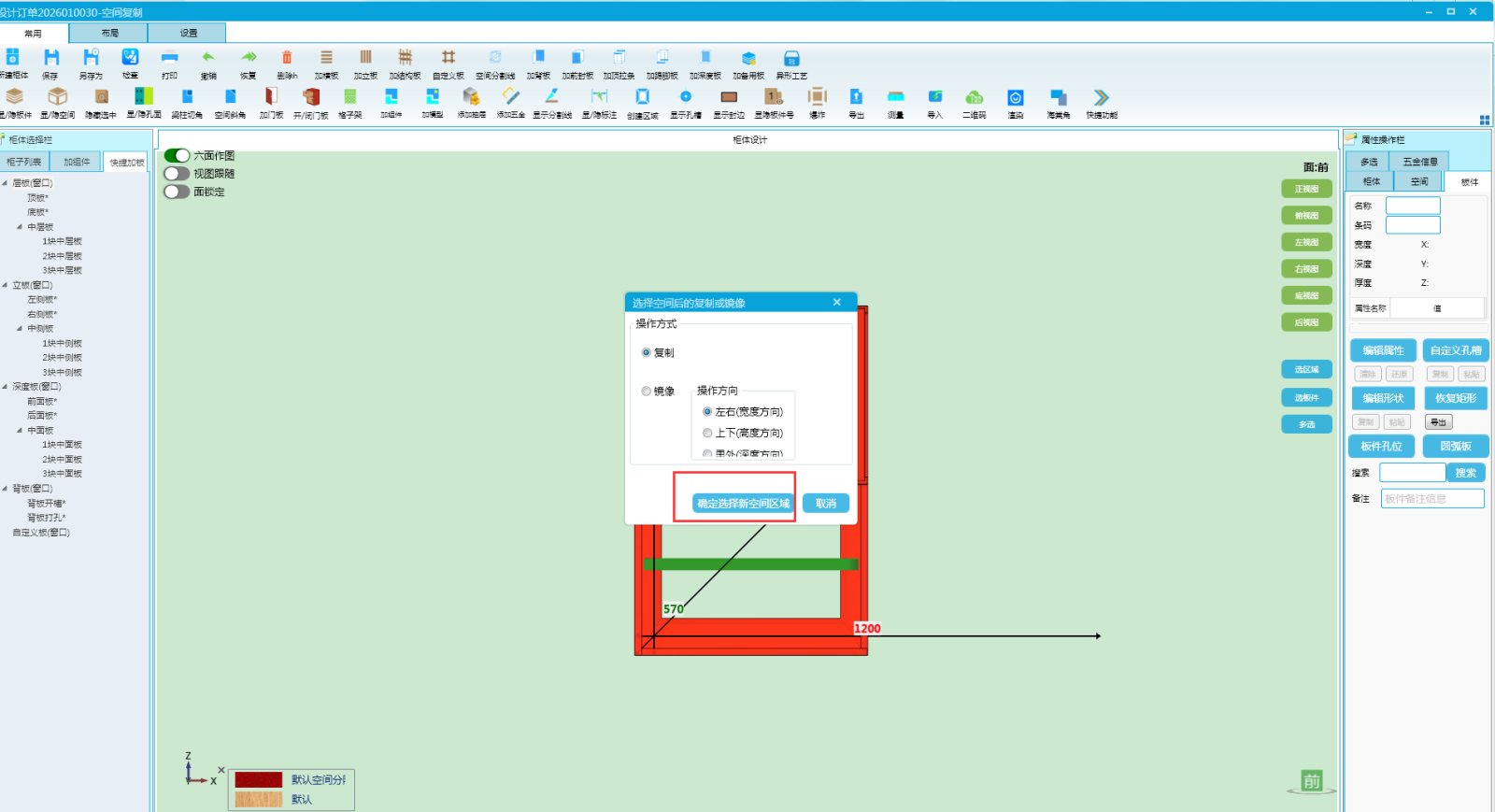Viewport: 1495px width, 812px height.
Task: Undo with the 撤销 arrow icon
Action: point(208,59)
